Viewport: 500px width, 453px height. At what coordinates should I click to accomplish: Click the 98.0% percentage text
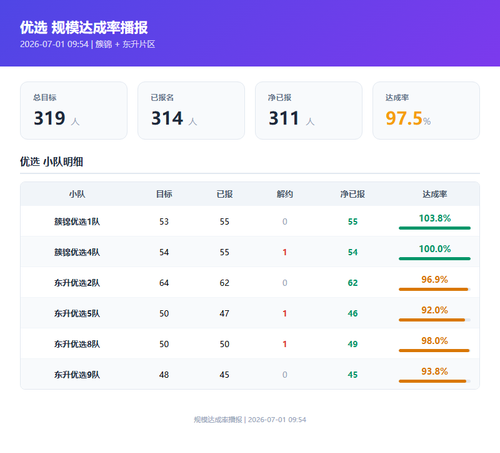coord(435,341)
